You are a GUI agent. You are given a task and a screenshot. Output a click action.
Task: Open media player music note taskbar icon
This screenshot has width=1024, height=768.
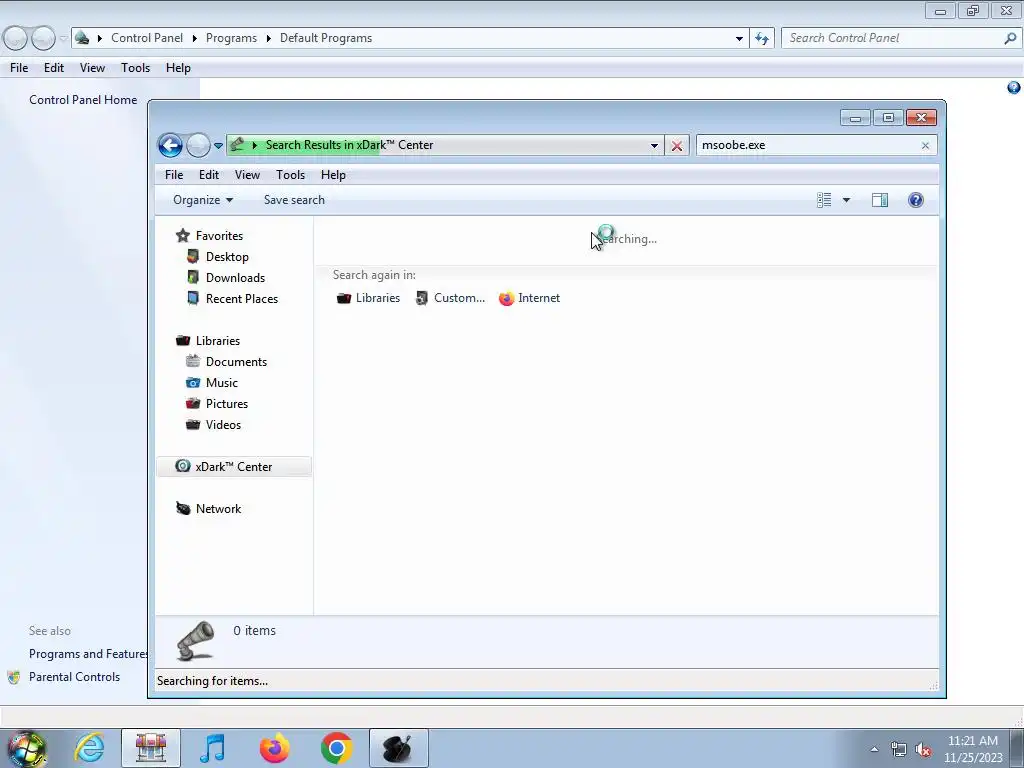click(x=212, y=748)
